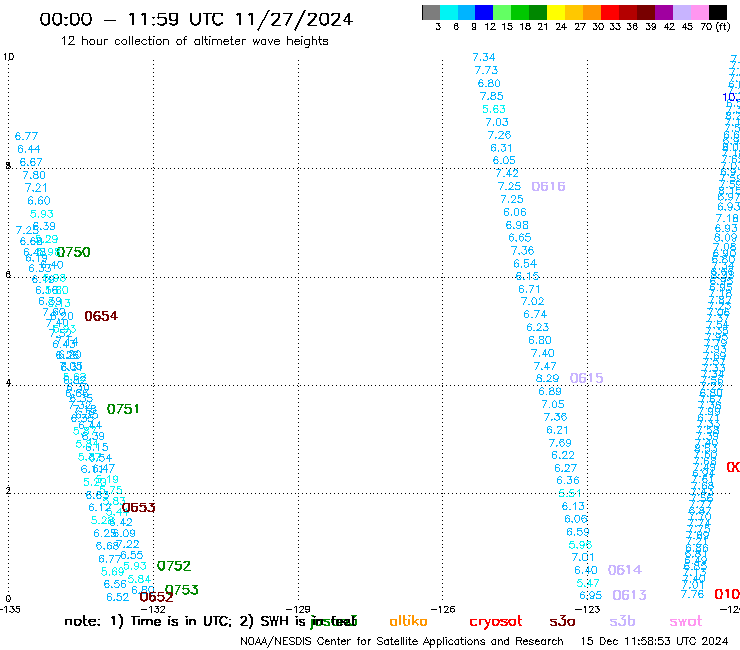Click the 7.34 wave height value

click(x=484, y=57)
